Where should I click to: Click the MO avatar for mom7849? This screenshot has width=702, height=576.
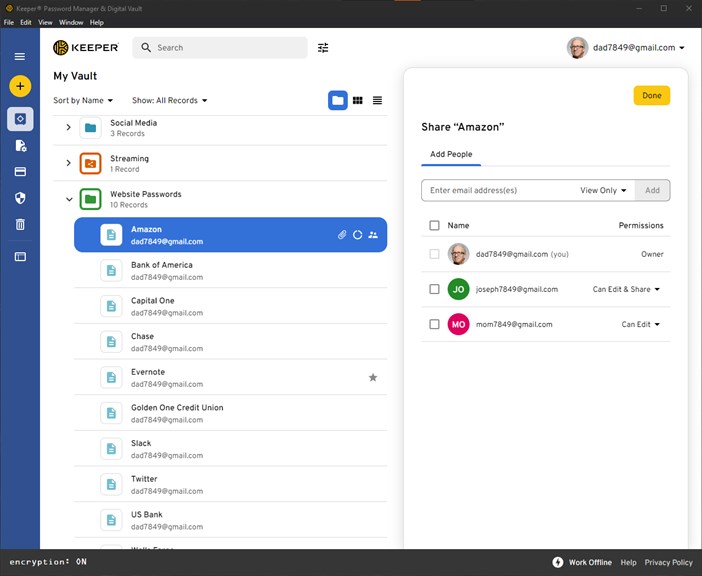(458, 324)
